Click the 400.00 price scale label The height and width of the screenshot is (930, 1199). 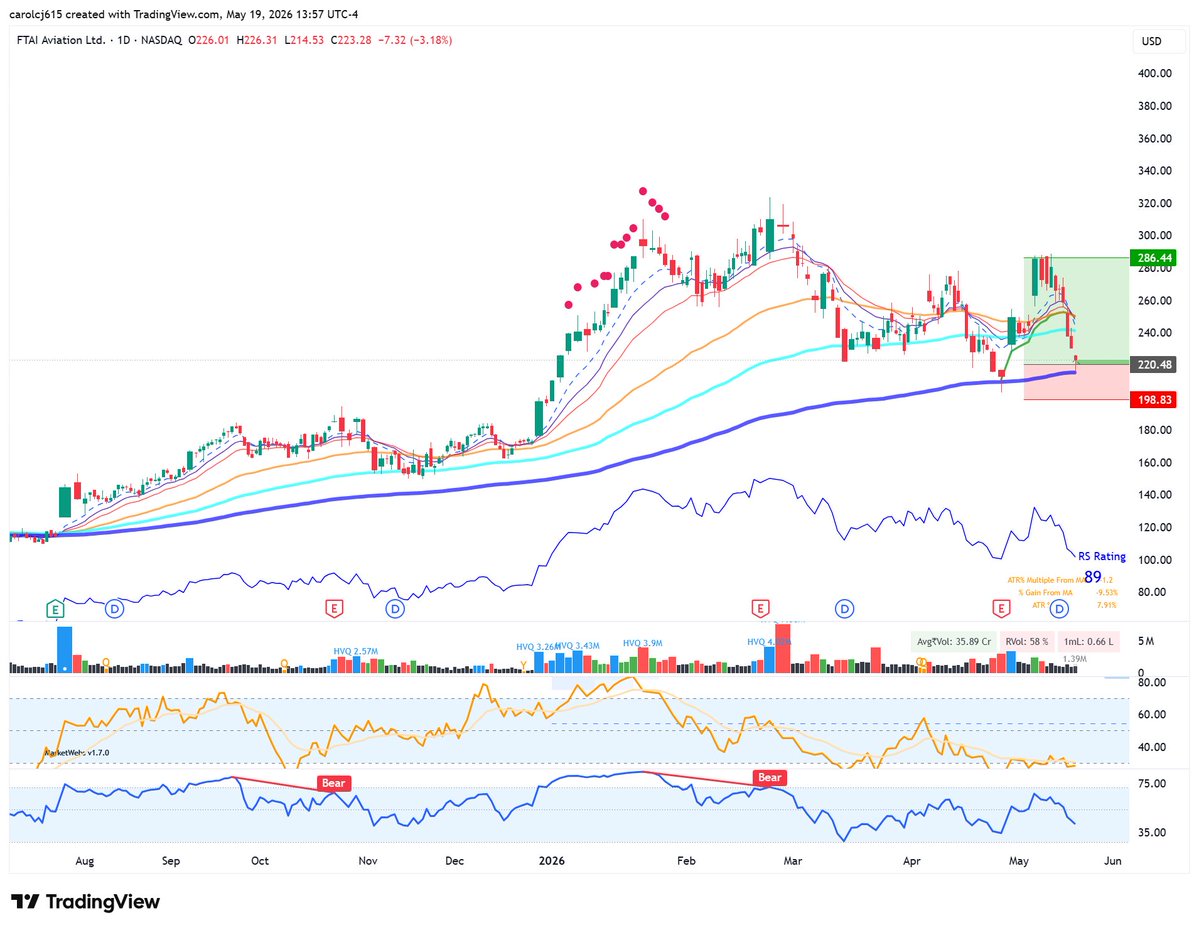1155,73
